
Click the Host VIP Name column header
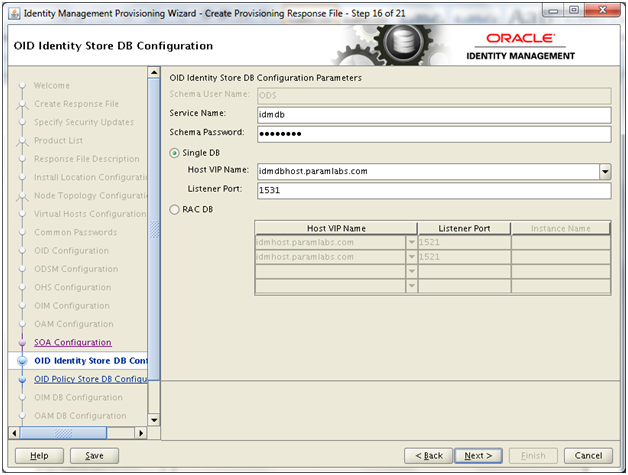tap(336, 229)
